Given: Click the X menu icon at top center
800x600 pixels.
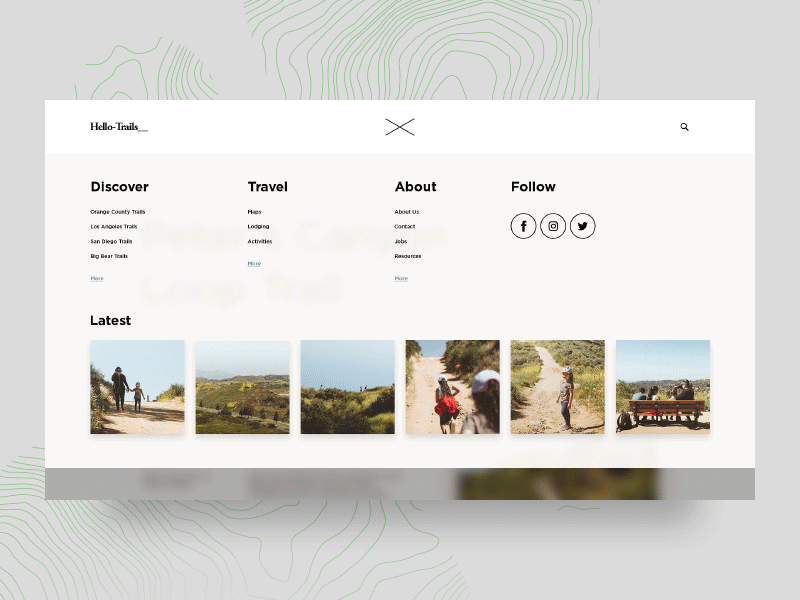Looking at the screenshot, I should click(399, 127).
